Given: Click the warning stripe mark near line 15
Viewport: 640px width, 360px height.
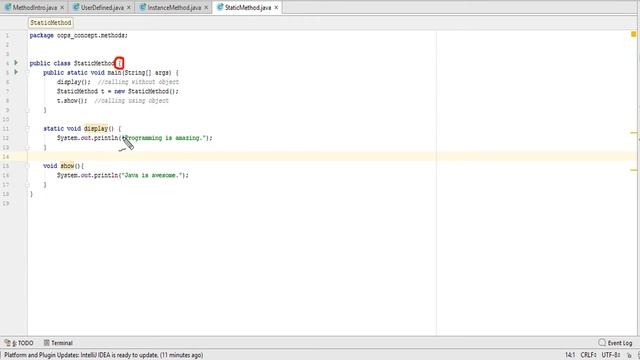Looking at the screenshot, I should (x=633, y=170).
